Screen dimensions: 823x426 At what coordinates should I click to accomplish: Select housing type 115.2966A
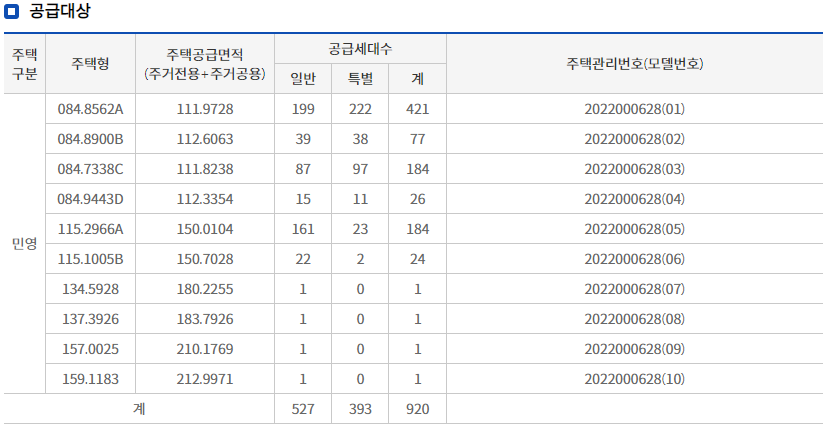click(x=90, y=229)
